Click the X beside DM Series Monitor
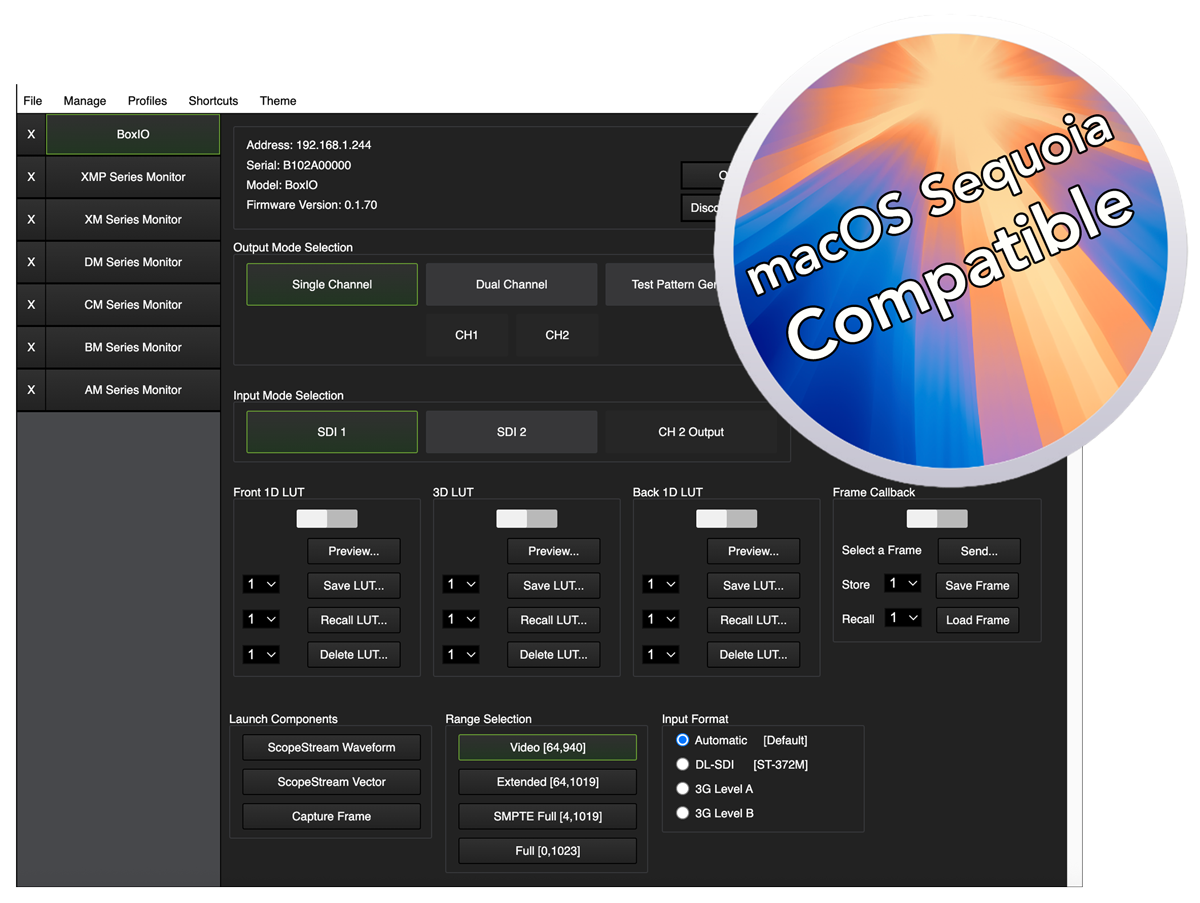The width and height of the screenshot is (1200, 903). [31, 262]
